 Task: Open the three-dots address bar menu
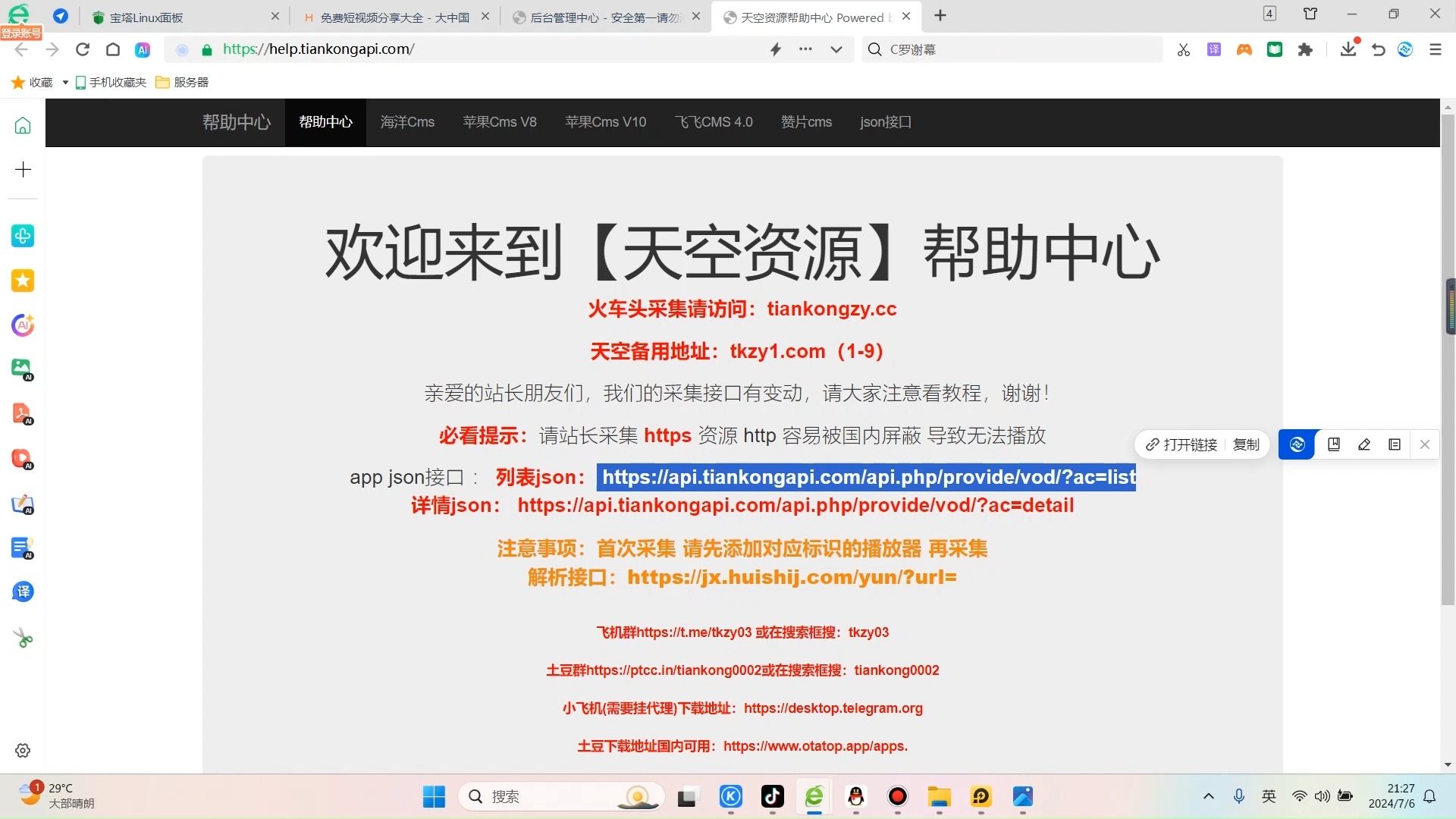[x=805, y=49]
